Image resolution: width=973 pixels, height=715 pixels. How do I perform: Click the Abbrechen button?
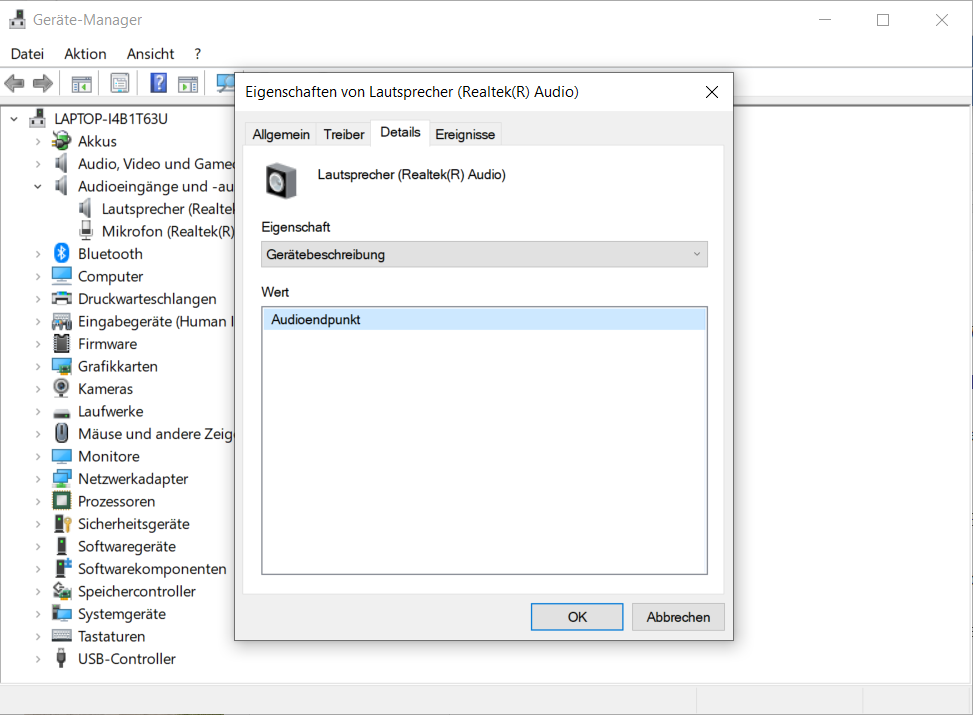tap(678, 617)
